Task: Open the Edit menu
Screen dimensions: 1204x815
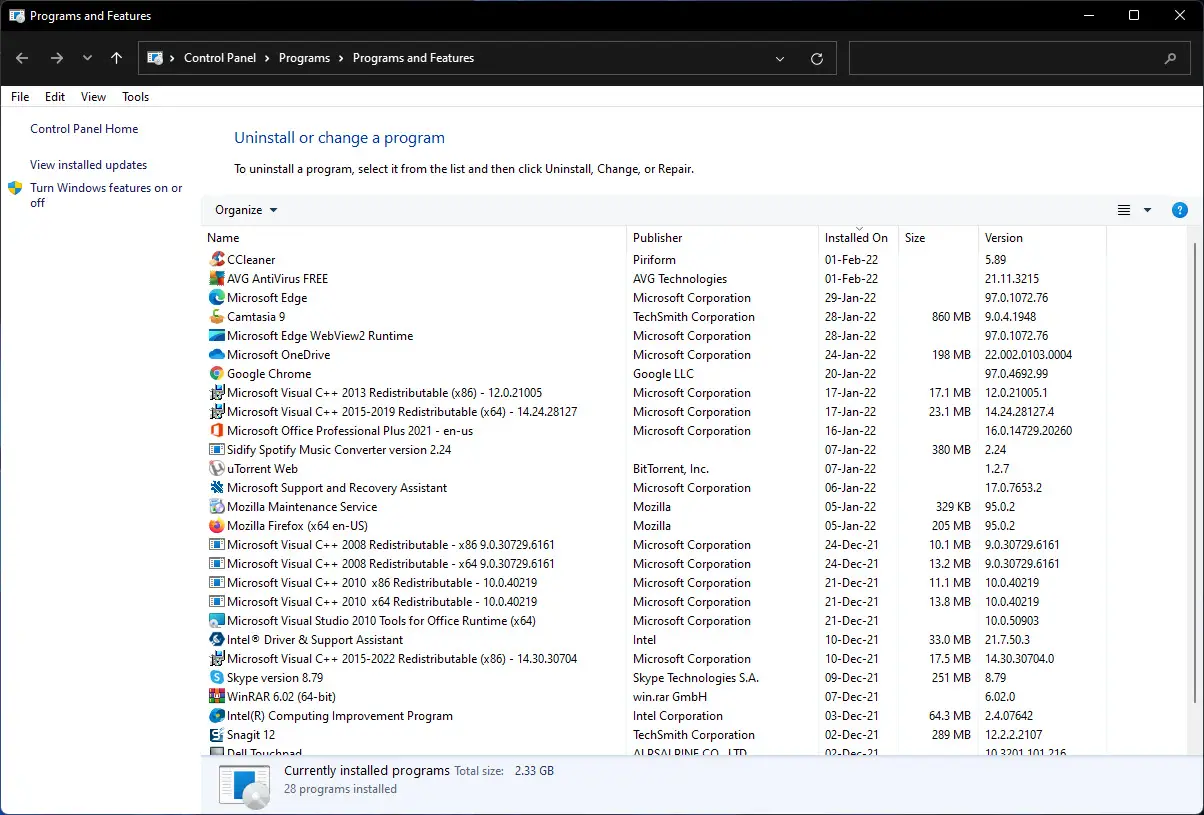Action: pyautogui.click(x=55, y=97)
